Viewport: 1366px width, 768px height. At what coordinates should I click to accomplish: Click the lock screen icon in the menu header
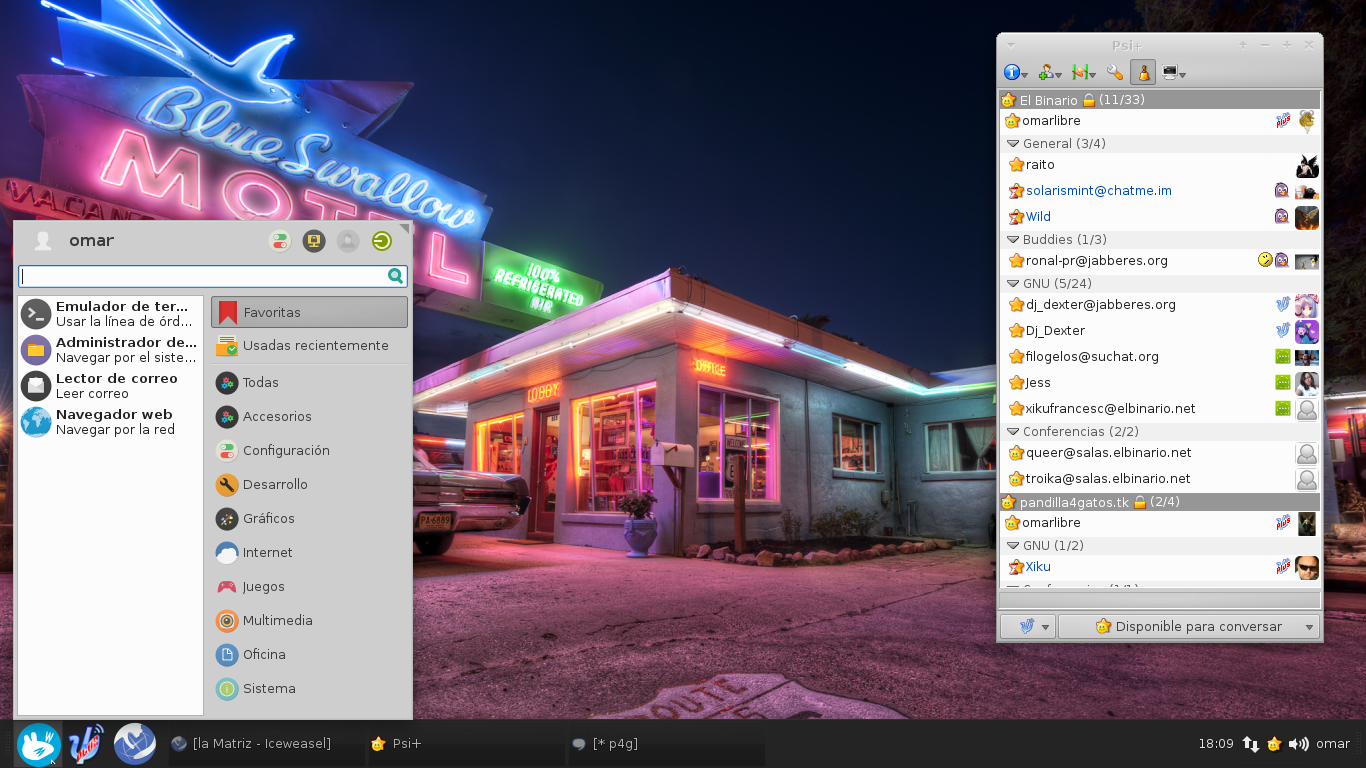314,241
